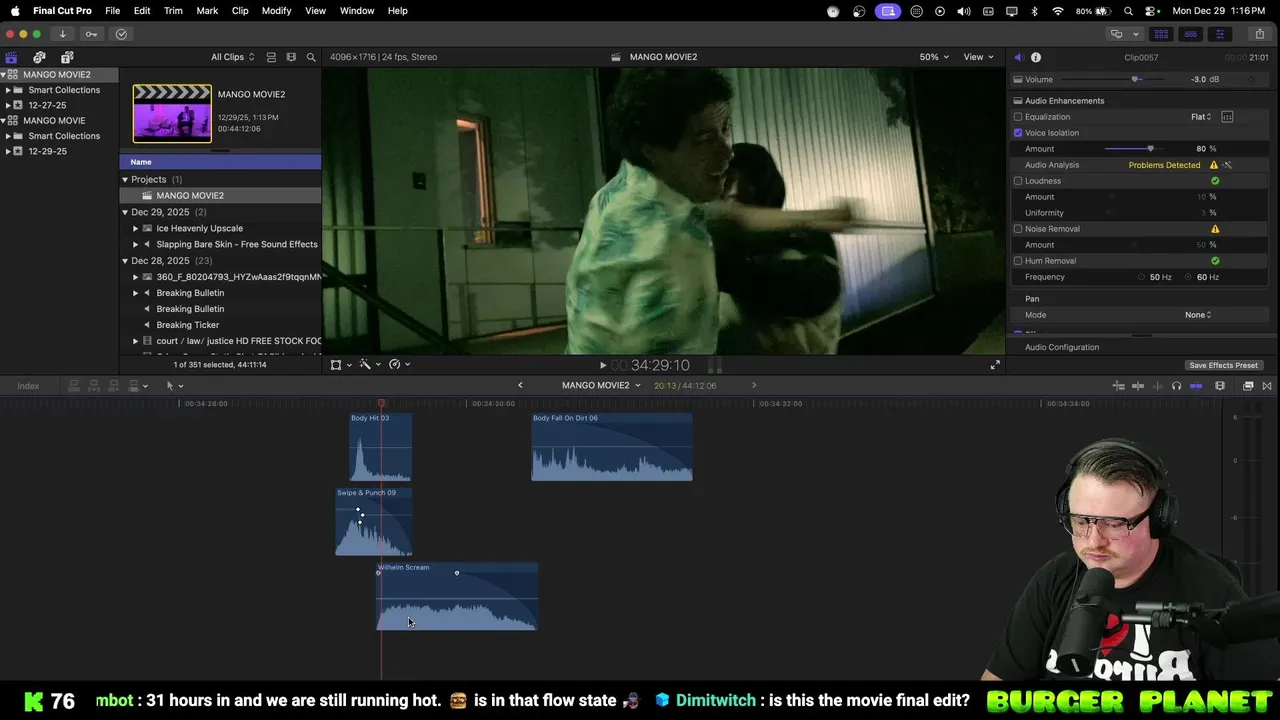Open the File menu
The image size is (1280, 720).
click(x=112, y=11)
